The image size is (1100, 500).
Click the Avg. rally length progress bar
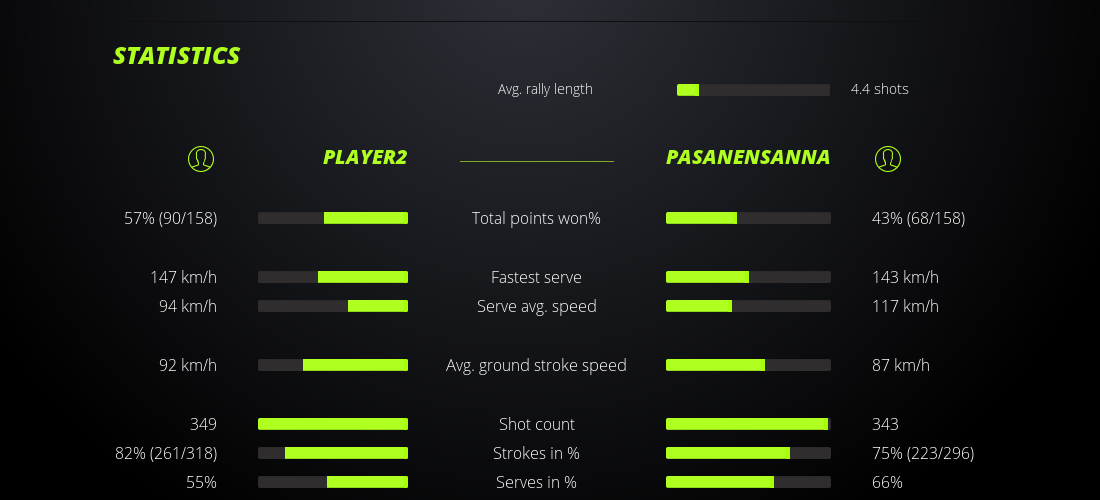coord(753,90)
